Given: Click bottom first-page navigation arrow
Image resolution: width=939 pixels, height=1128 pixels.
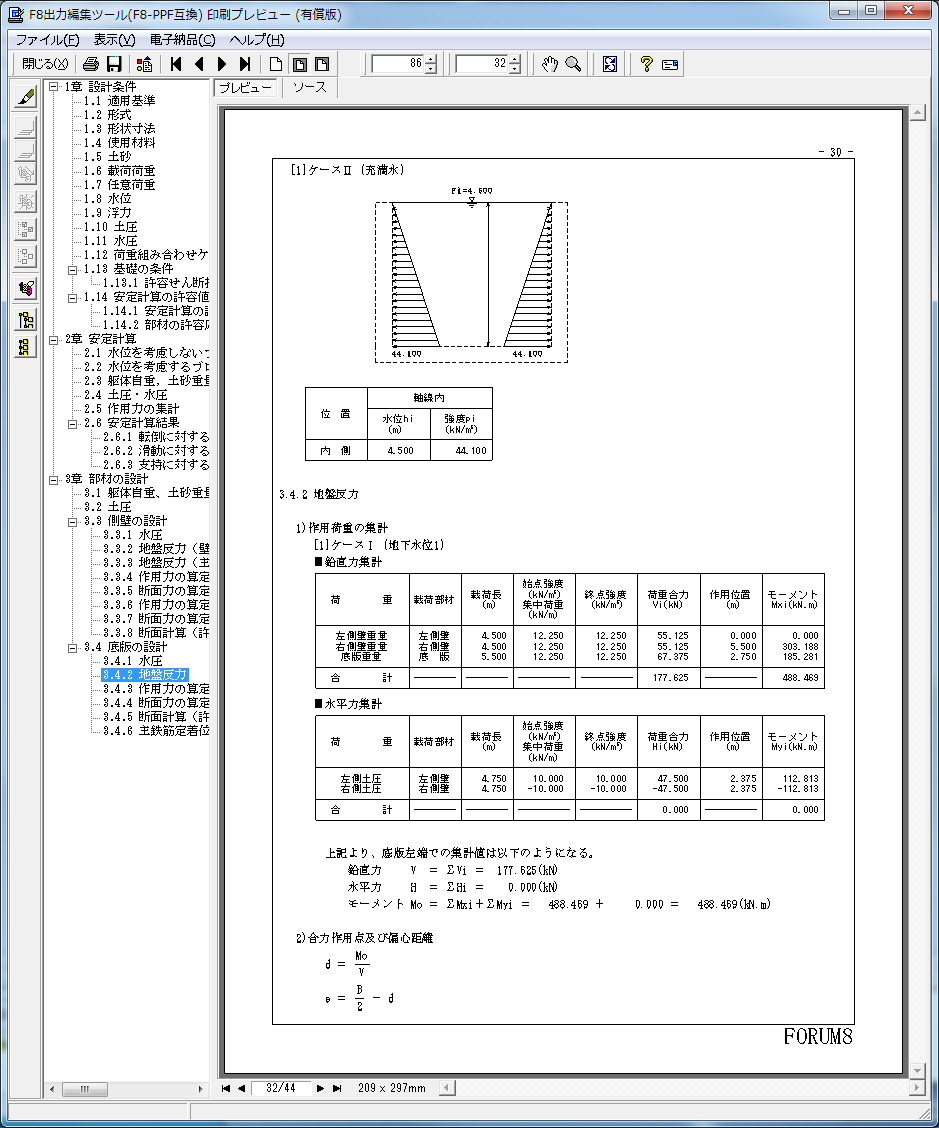Looking at the screenshot, I should (x=226, y=1088).
